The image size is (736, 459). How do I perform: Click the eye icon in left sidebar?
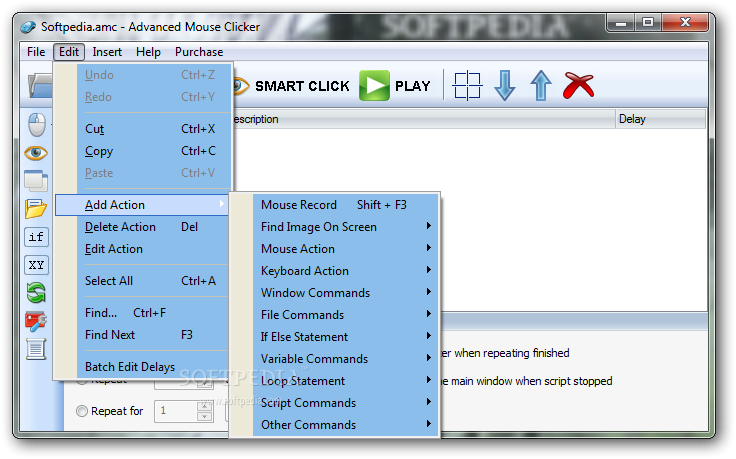tap(36, 153)
